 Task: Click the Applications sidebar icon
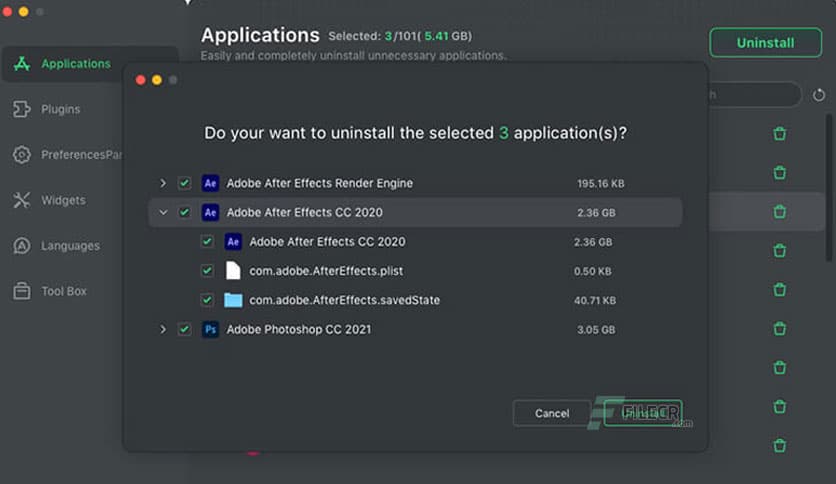tap(22, 64)
